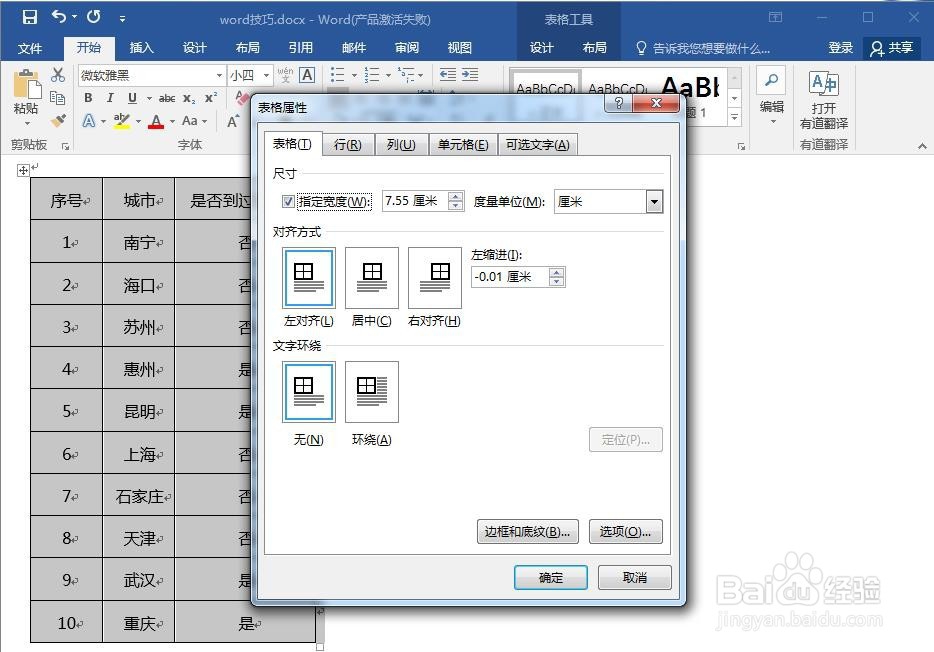Toggle strikethrough text formatting
Viewport: 934px width, 652px height.
[168, 98]
